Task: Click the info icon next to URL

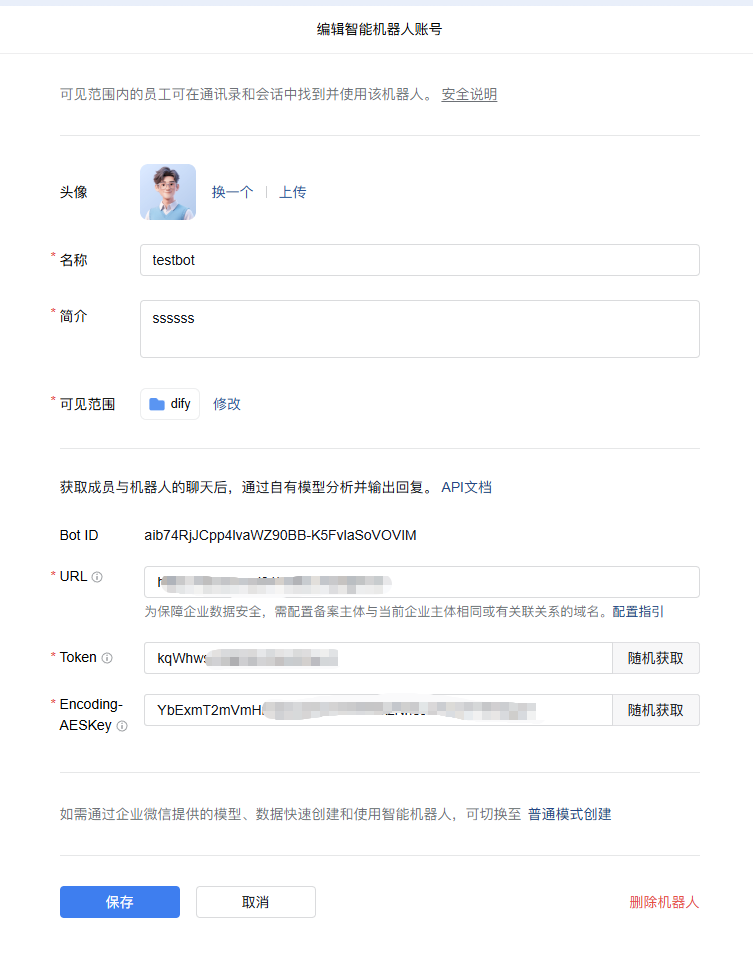Action: coord(97,577)
